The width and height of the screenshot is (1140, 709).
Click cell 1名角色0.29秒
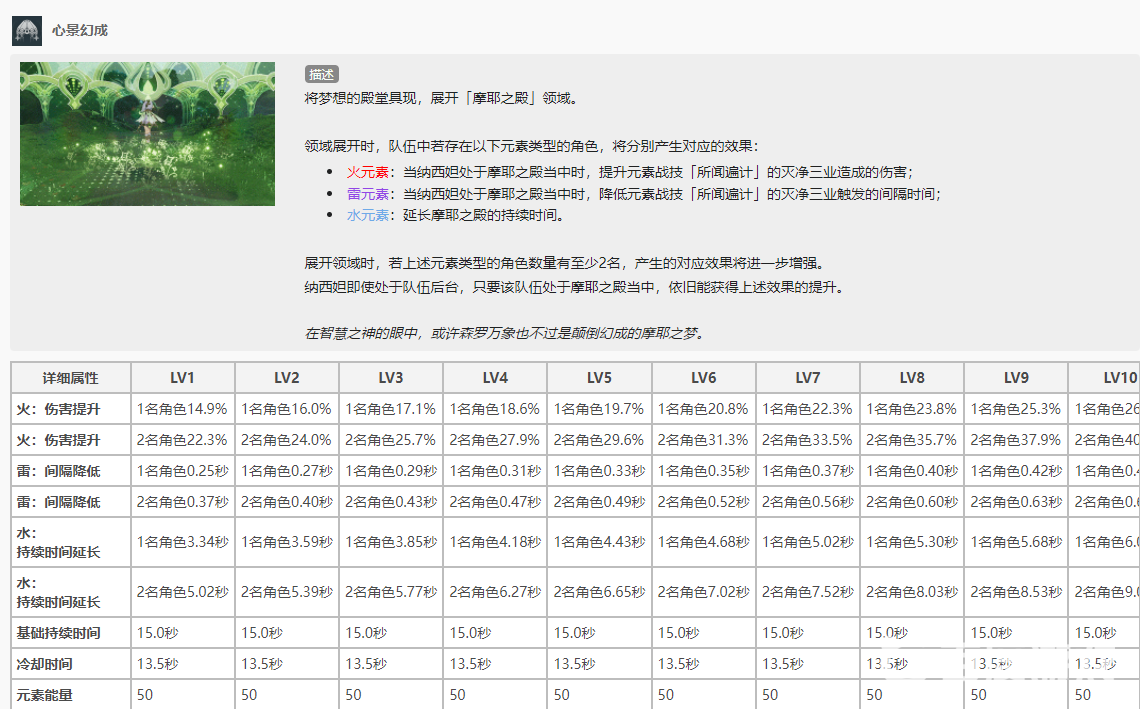coord(390,471)
